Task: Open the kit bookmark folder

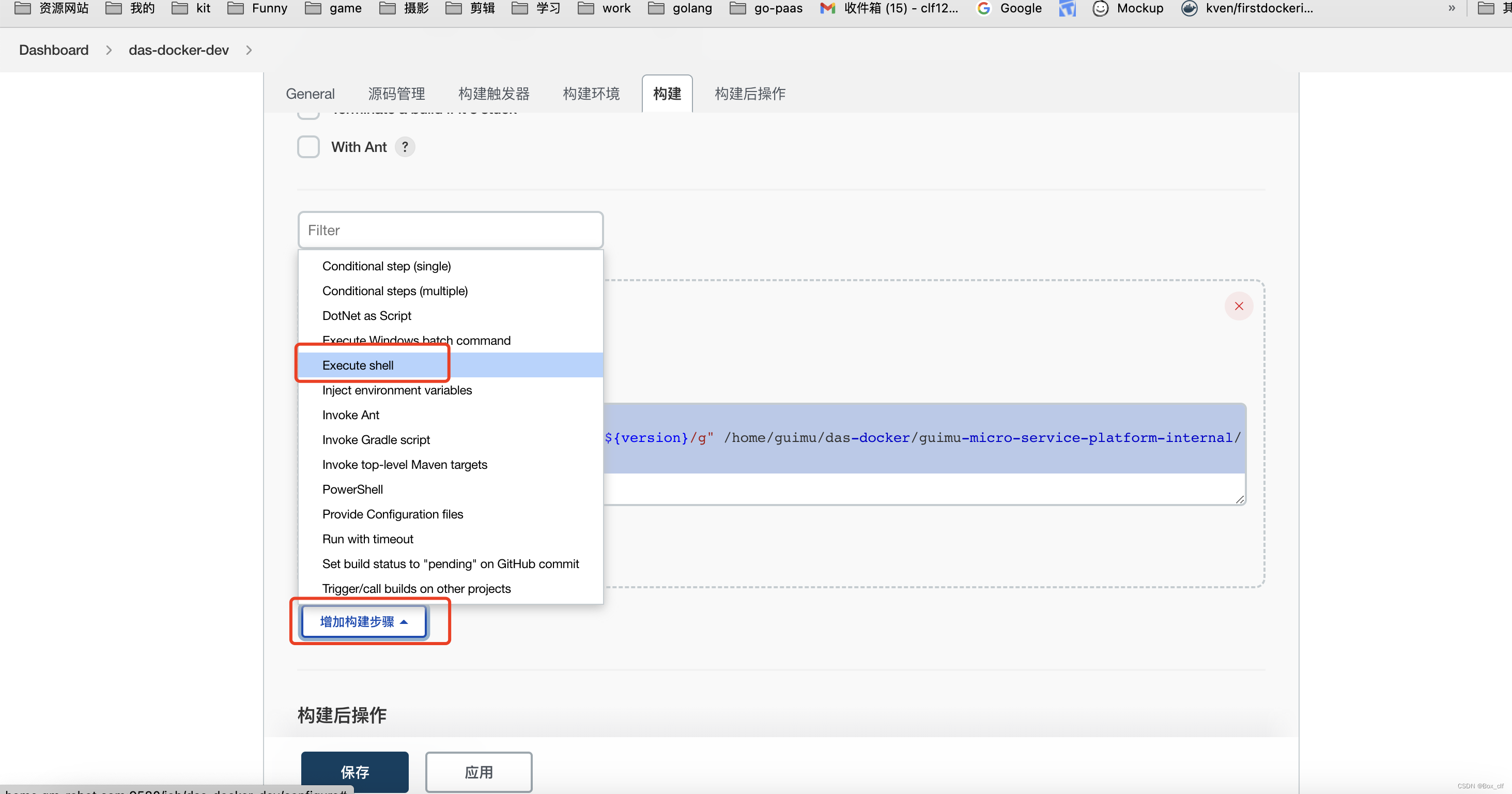Action: (191, 8)
